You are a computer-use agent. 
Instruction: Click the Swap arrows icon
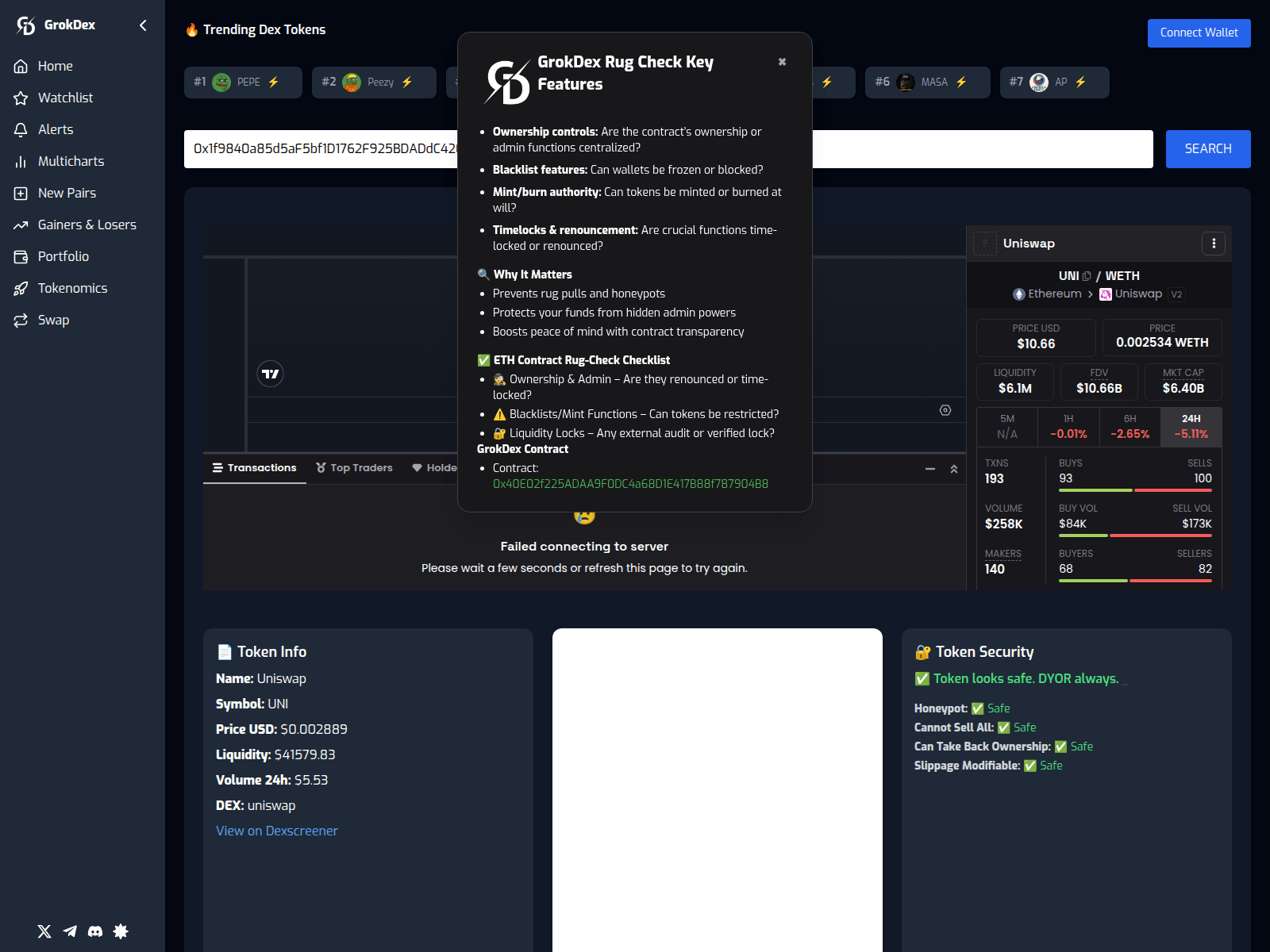click(21, 320)
